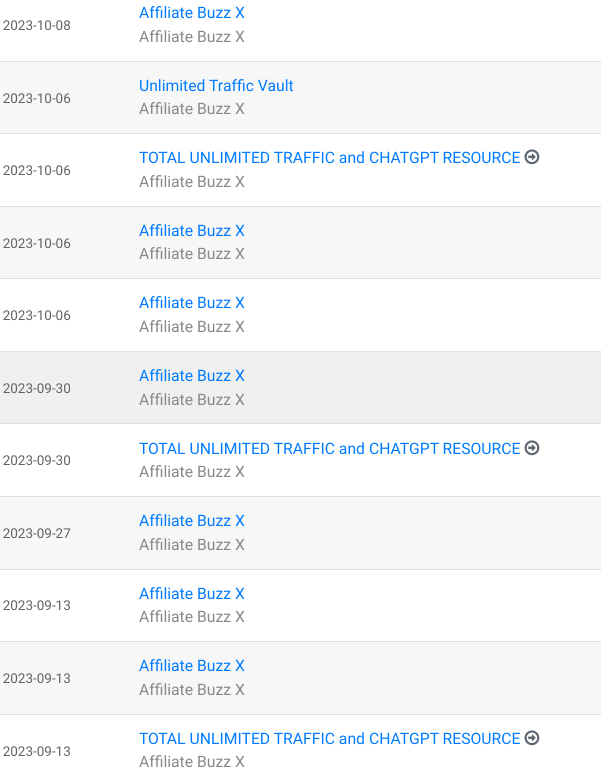Click the 2023-09-27 date text

coord(37,533)
